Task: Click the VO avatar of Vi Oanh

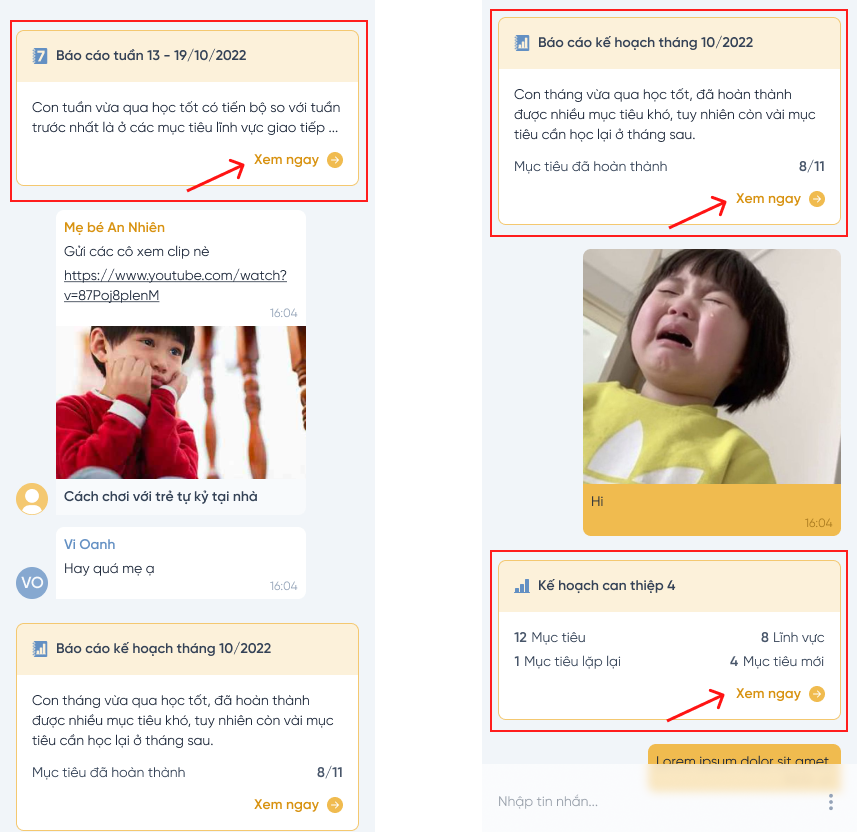Action: coord(32,582)
